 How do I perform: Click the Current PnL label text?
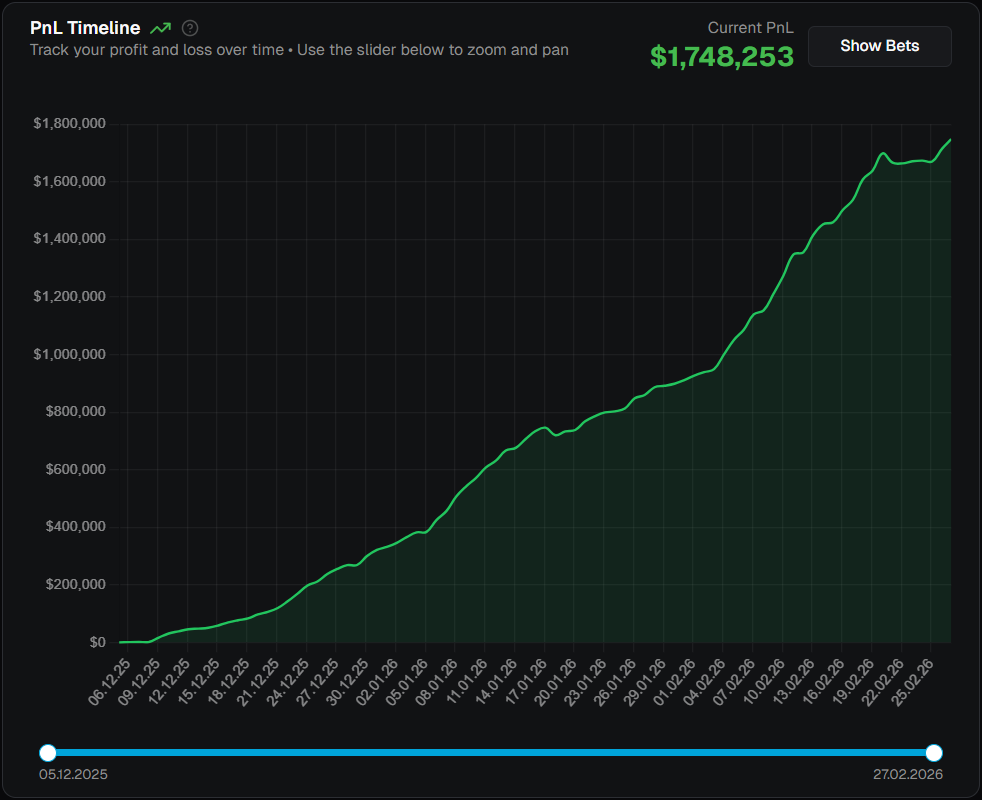click(x=750, y=28)
